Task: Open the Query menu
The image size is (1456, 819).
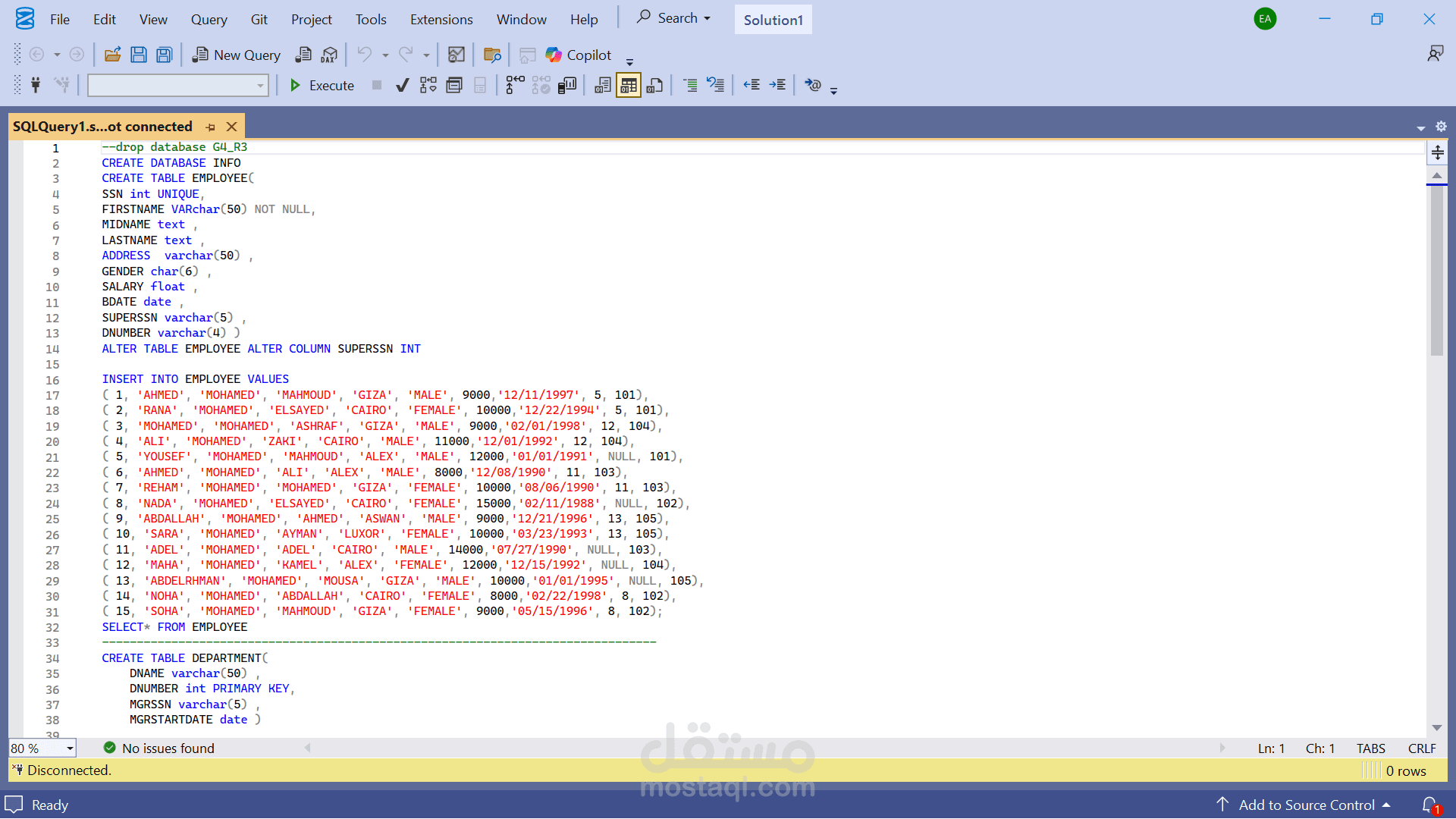Action: tap(209, 19)
